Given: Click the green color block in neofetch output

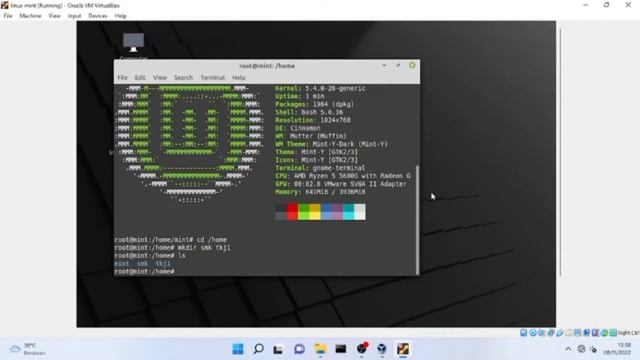Looking at the screenshot, I should point(304,212).
